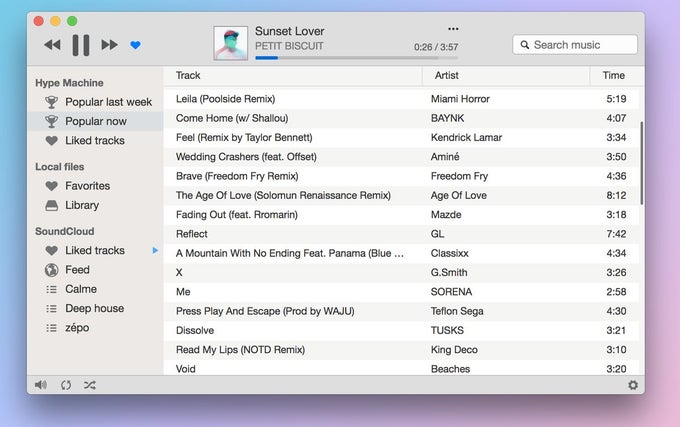The image size is (680, 427).
Task: Click the 0:26 / 3:57 time display
Action: 436,47
